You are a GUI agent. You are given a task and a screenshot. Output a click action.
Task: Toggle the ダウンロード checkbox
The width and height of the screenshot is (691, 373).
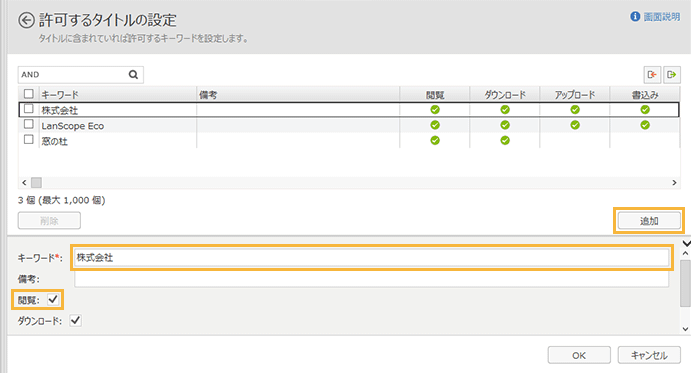[76, 321]
